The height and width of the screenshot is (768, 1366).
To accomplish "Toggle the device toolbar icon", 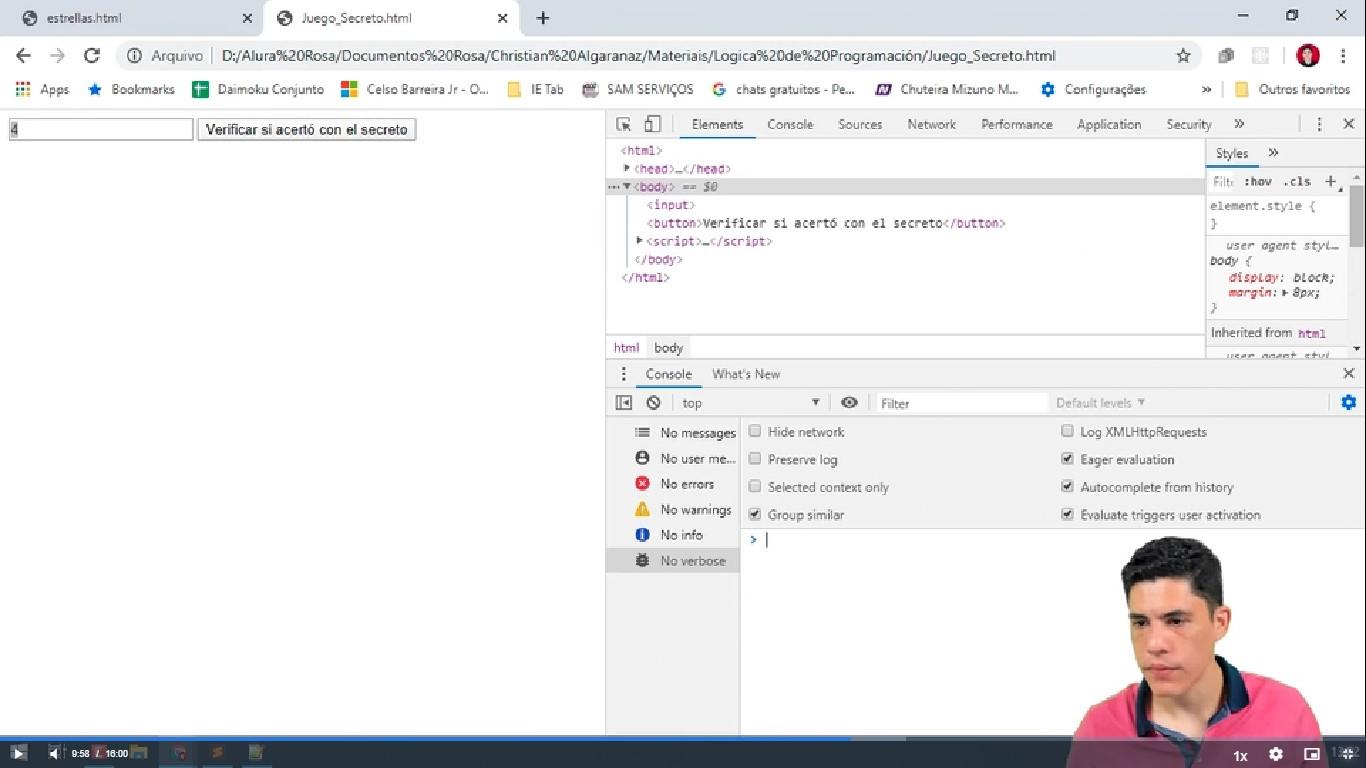I will click(652, 124).
